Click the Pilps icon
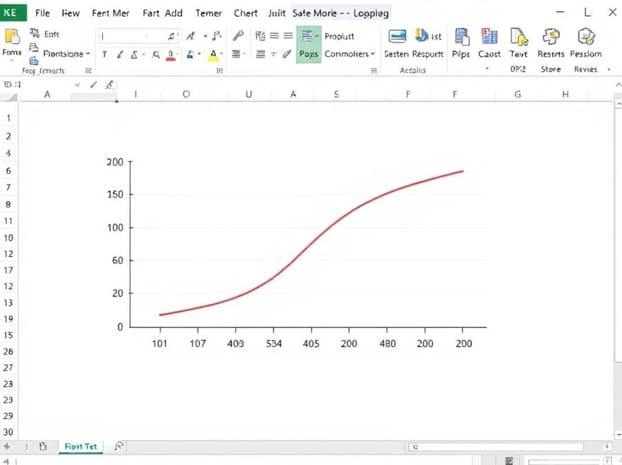This screenshot has height=465, width=622. coord(461,37)
